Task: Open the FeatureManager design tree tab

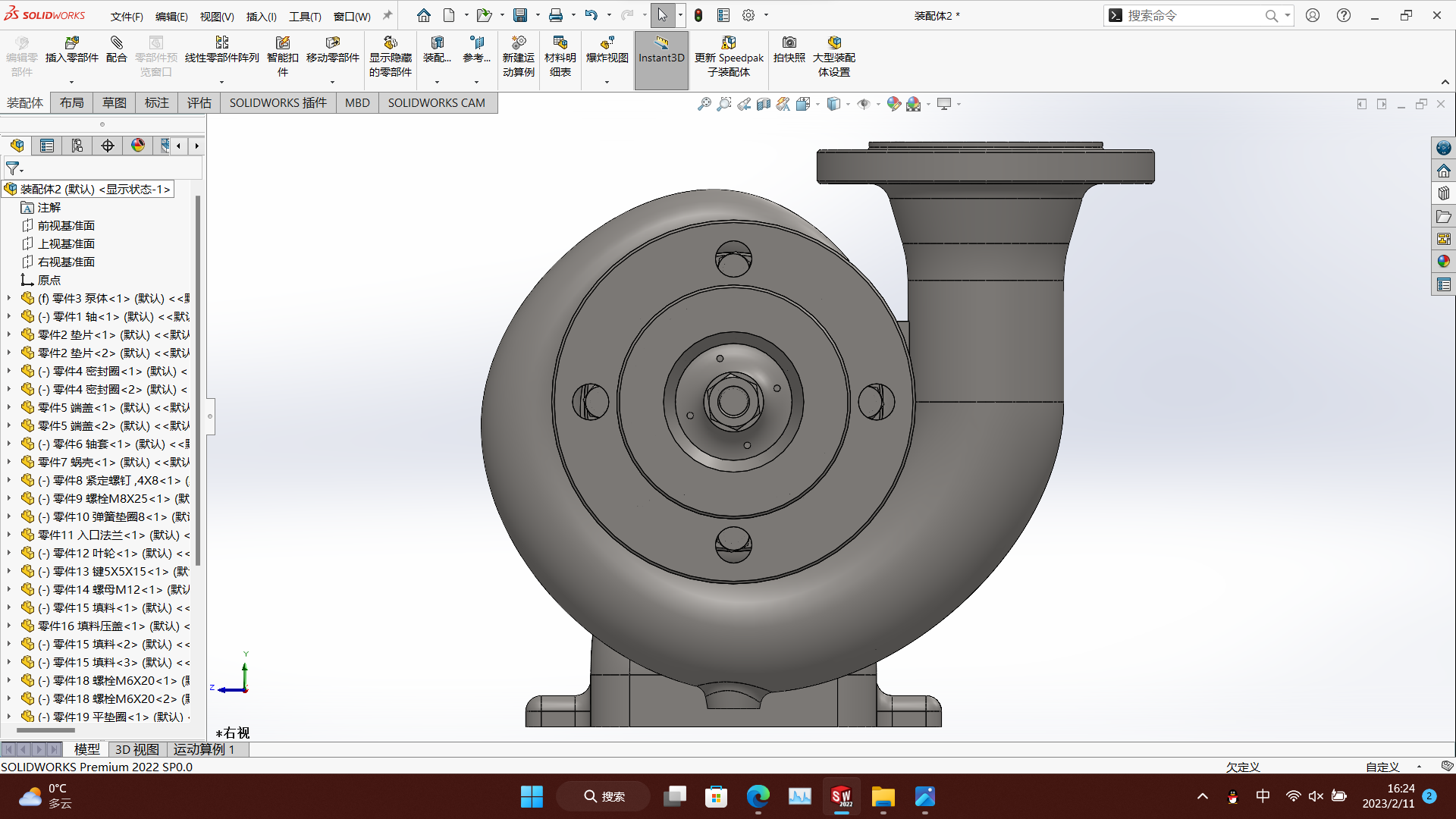Action: pos(17,146)
